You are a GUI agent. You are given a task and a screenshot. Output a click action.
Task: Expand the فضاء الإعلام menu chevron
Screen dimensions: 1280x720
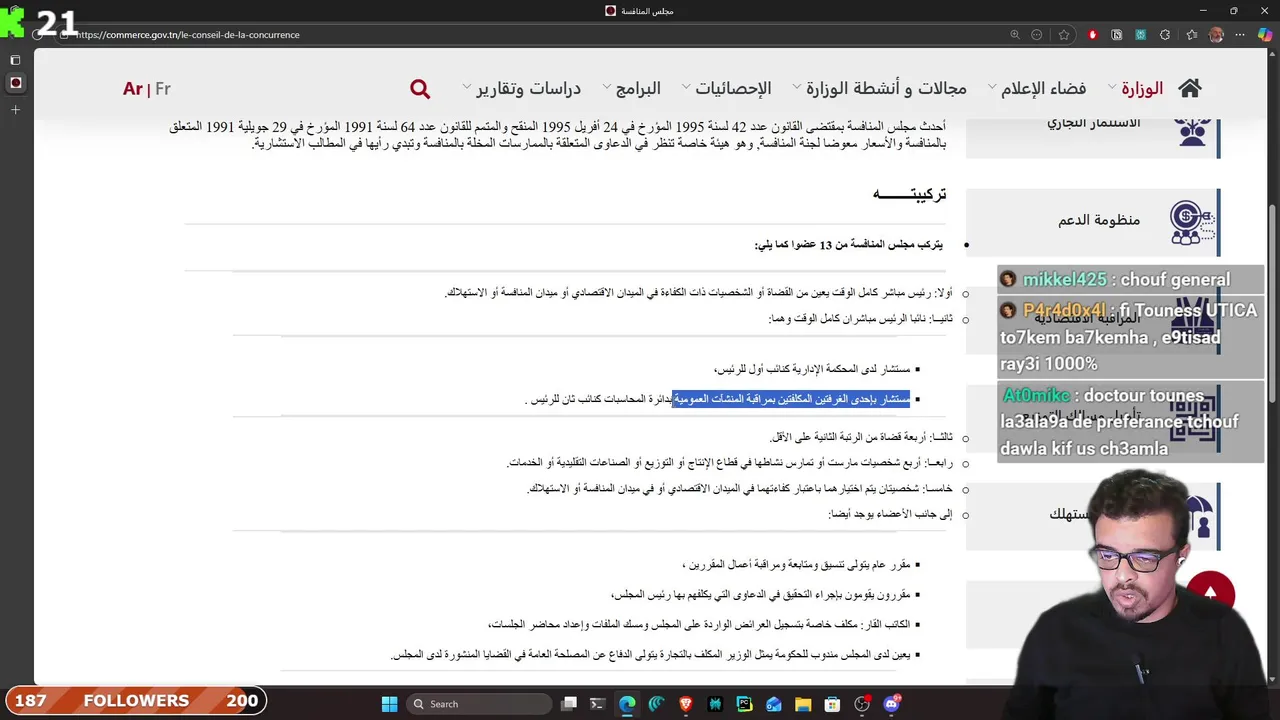point(992,87)
